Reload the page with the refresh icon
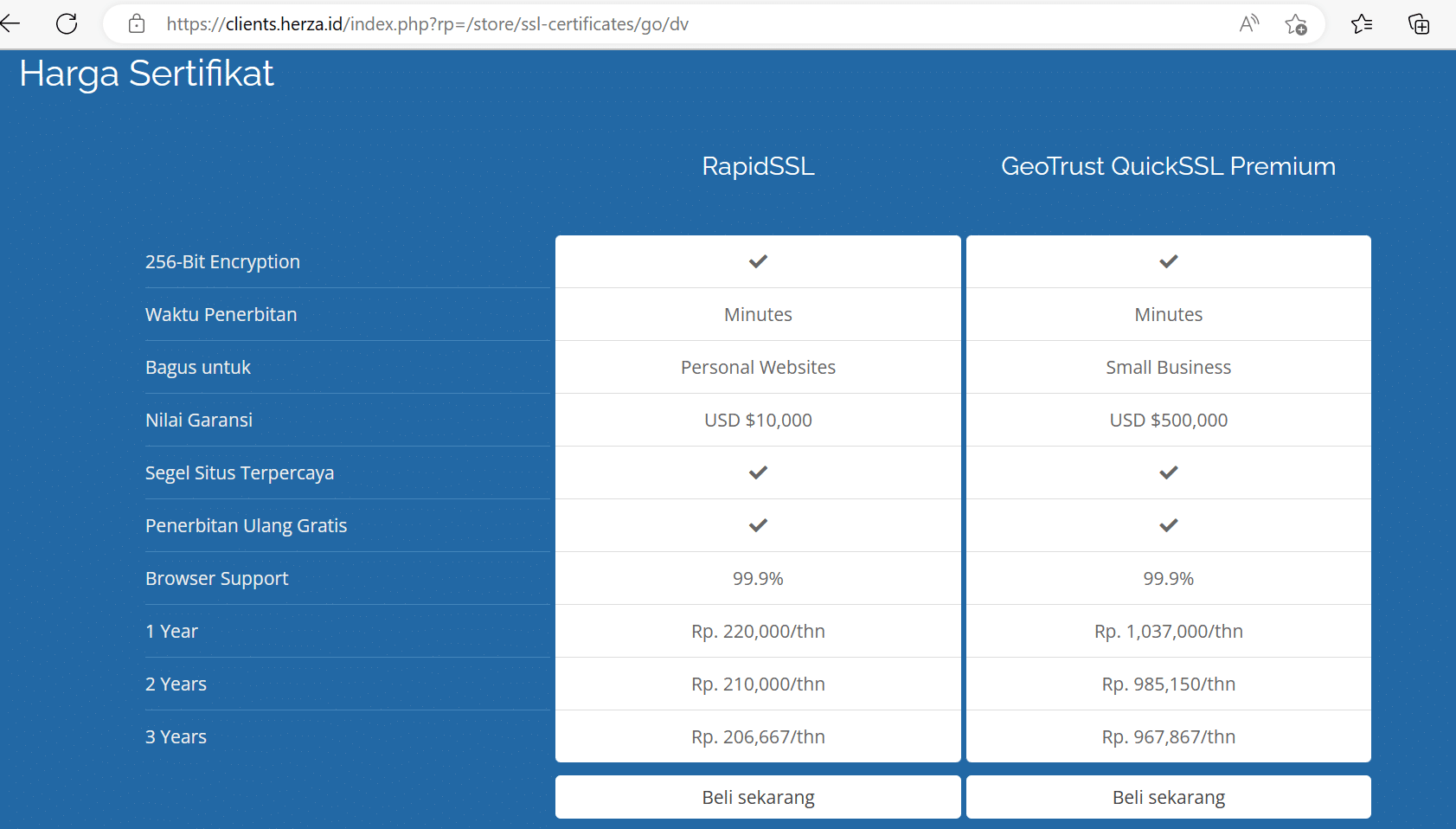This screenshot has width=1456, height=829. coord(67,23)
